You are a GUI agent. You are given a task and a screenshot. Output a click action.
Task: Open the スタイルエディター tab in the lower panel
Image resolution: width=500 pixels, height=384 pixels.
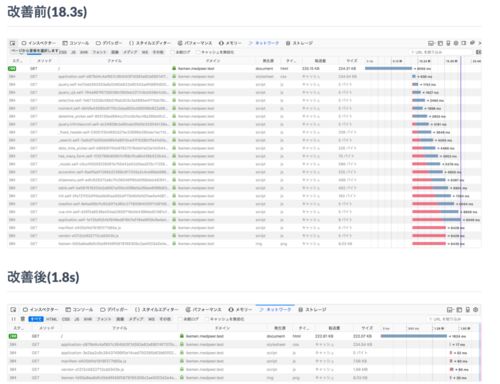(157, 310)
